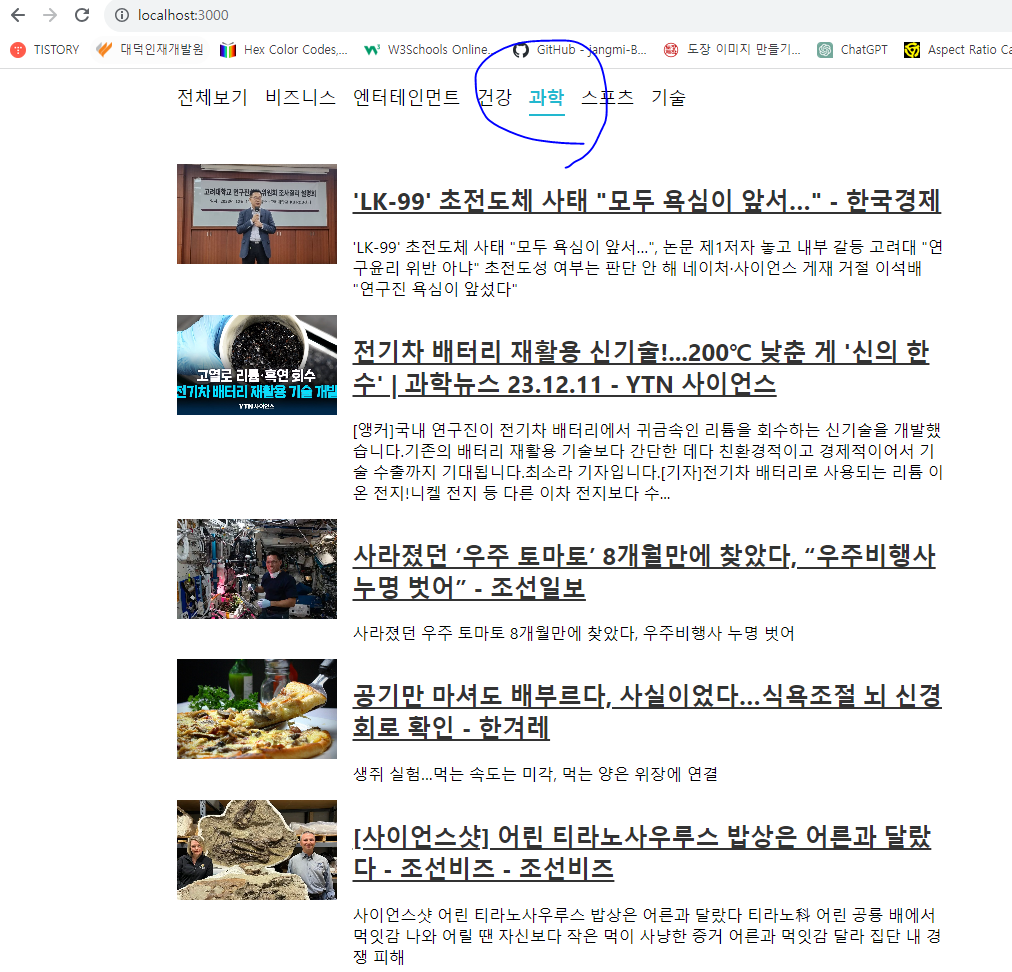Image resolution: width=1012 pixels, height=972 pixels.
Task: Click the battery article description starting [앵커]
Action: (x=647, y=461)
